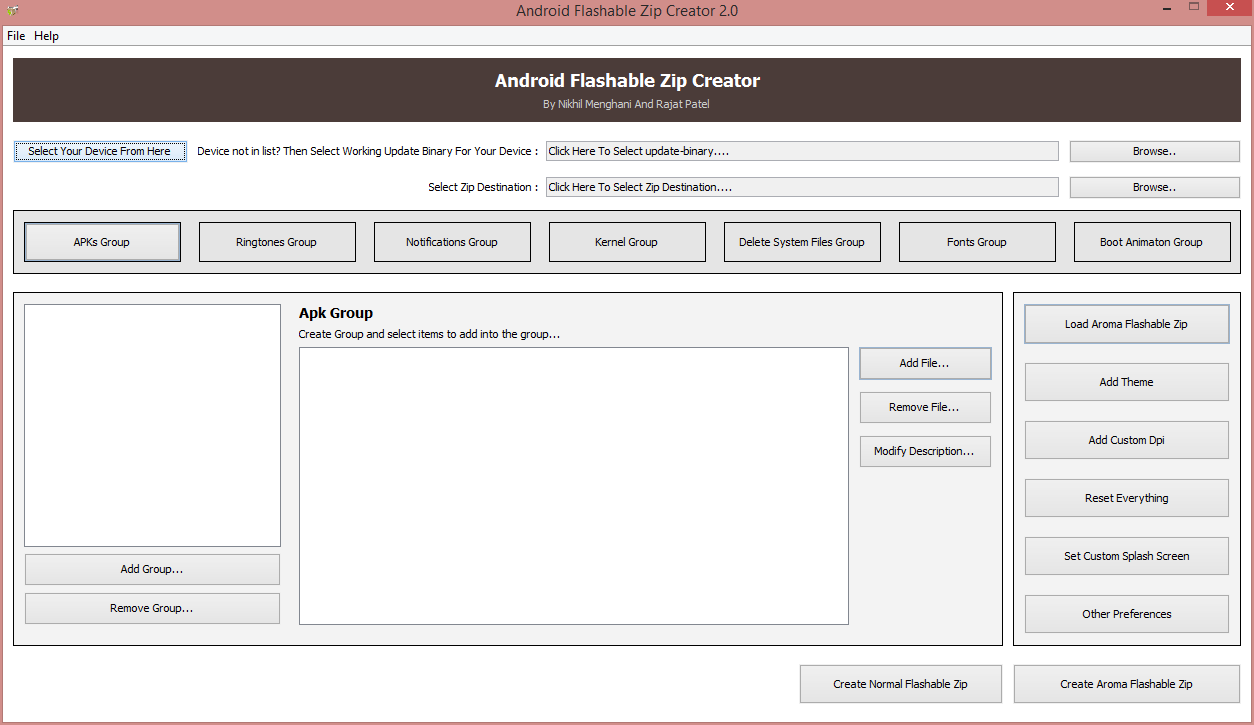Click the update-binary selection field
The height and width of the screenshot is (725, 1254).
(x=800, y=150)
